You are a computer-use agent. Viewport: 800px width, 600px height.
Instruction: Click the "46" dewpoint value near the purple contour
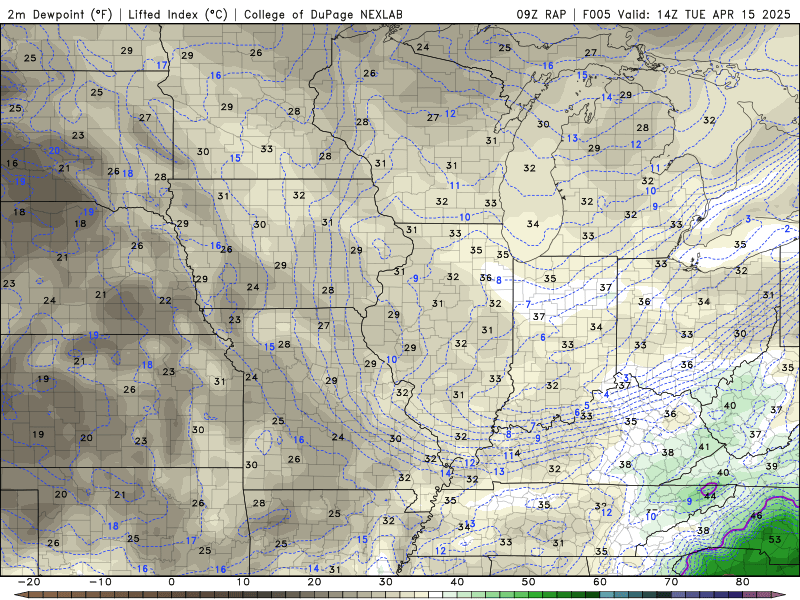[756, 516]
